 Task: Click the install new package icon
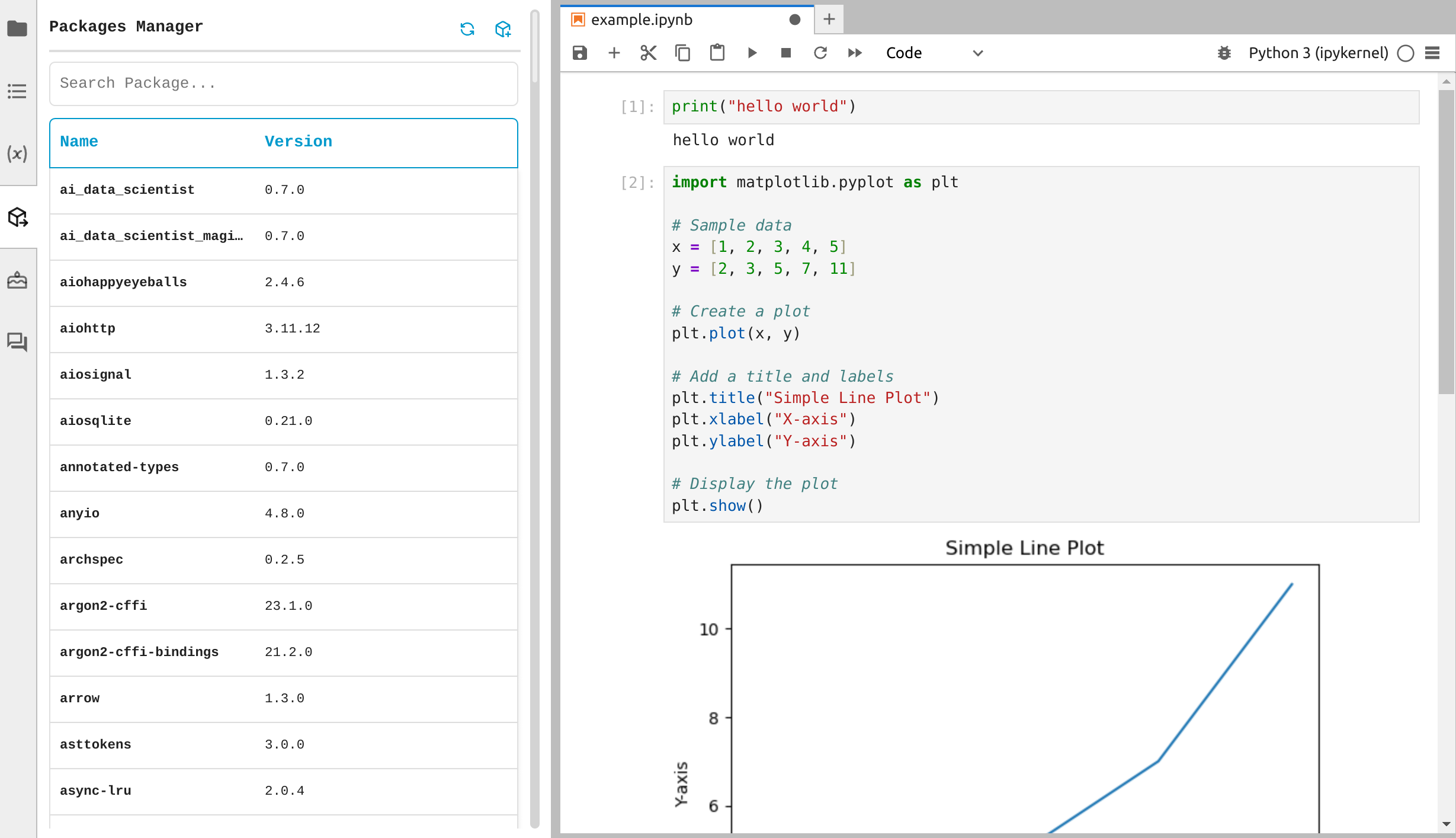(503, 29)
